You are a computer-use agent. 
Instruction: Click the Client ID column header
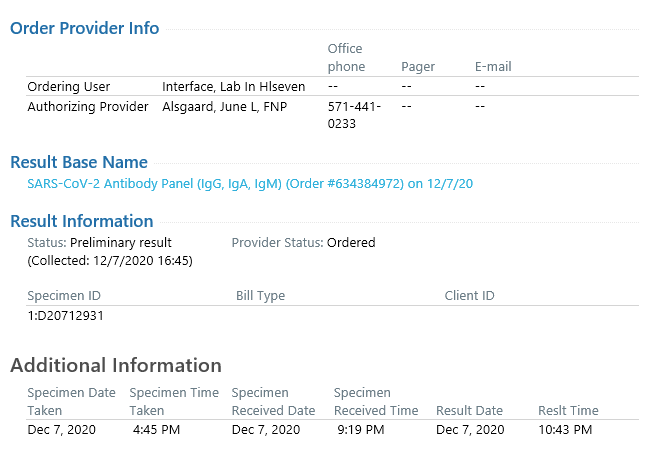pos(469,295)
